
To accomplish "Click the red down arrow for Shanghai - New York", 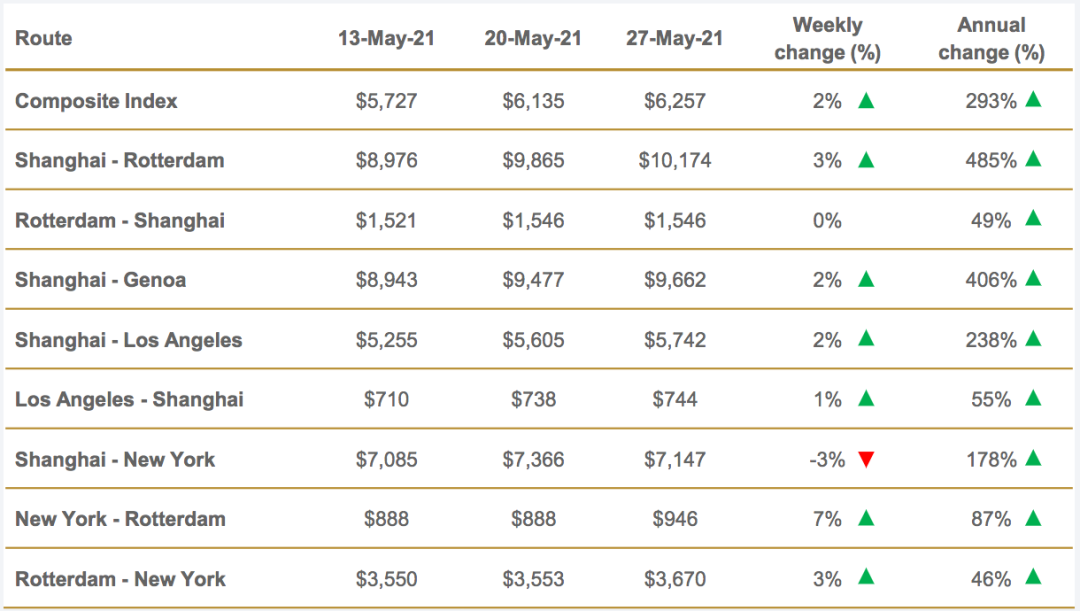I will point(866,460).
